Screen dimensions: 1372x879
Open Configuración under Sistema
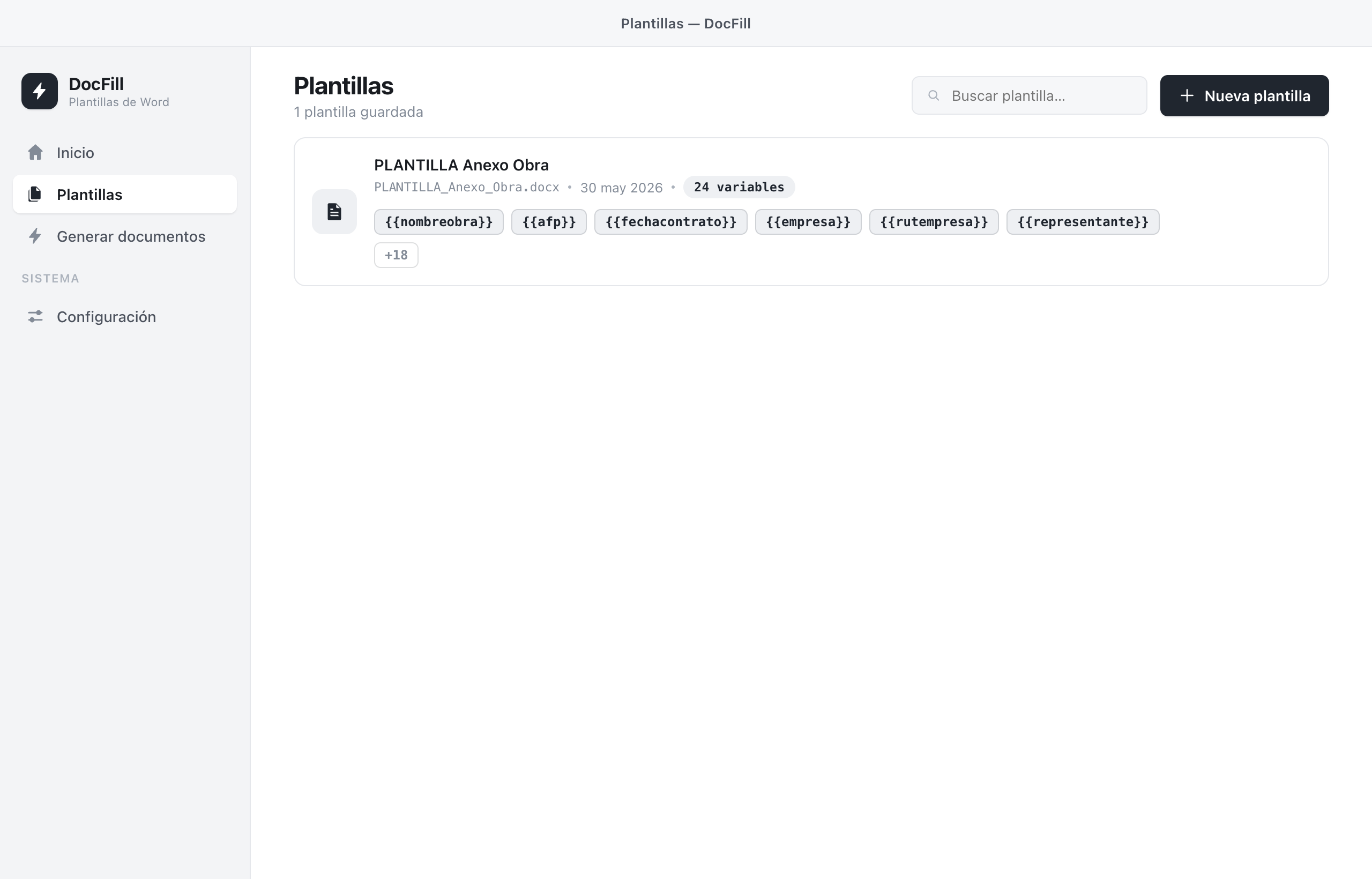coord(124,316)
